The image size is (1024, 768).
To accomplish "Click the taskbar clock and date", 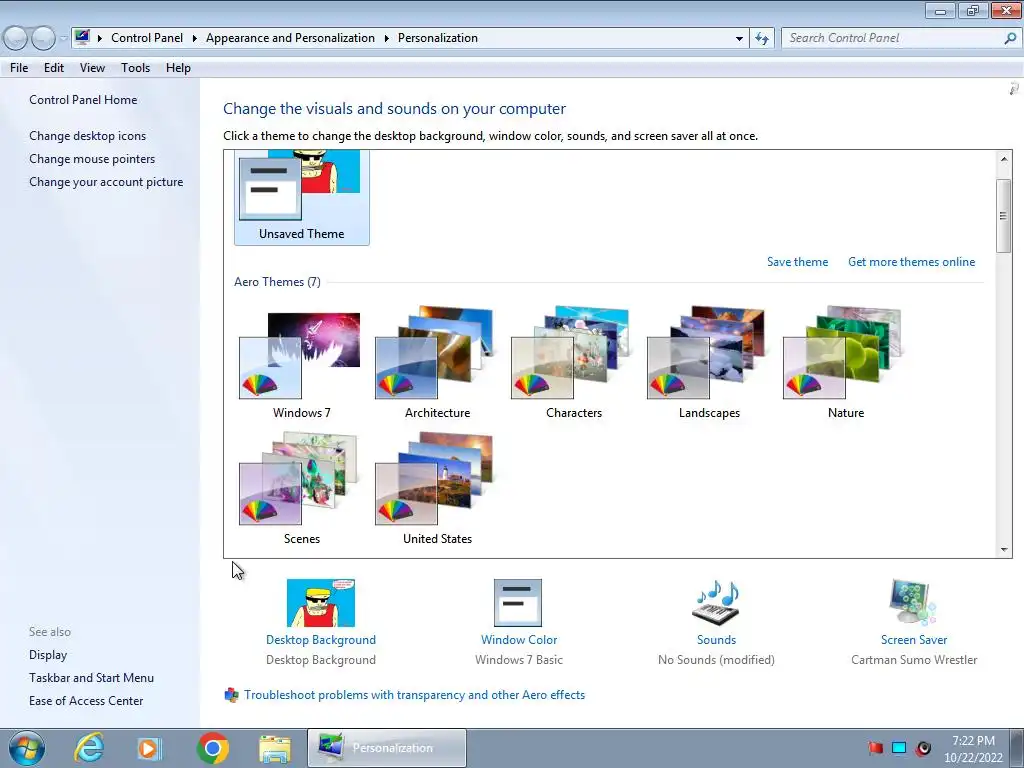I will [973, 749].
